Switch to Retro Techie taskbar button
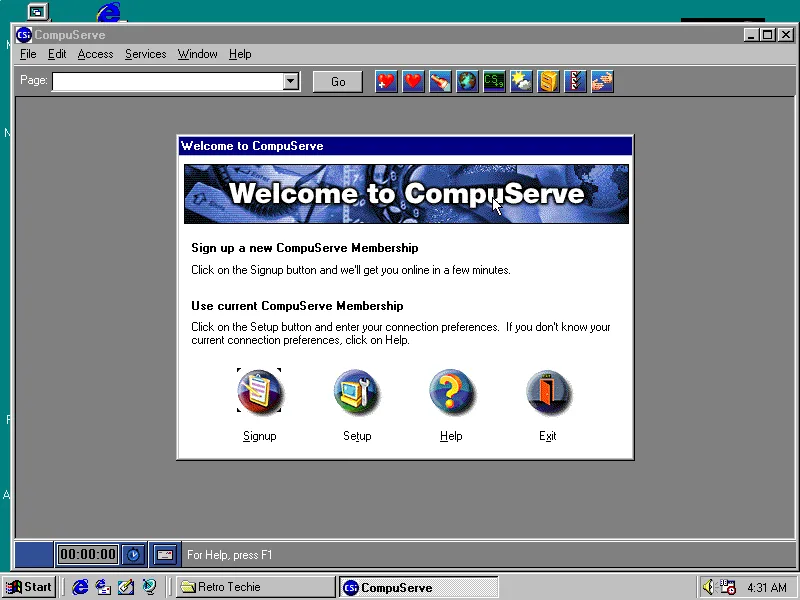This screenshot has height=600, width=800. click(256, 587)
